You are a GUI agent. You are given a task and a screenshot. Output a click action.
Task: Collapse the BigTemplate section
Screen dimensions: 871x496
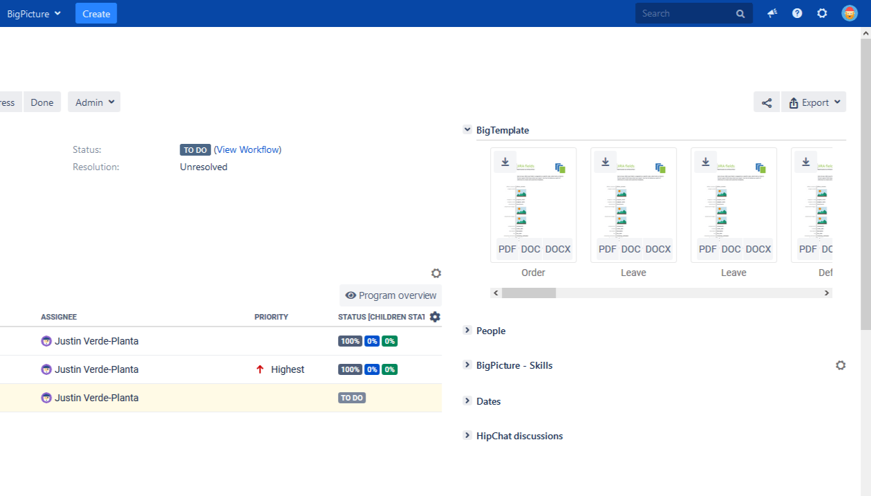click(x=467, y=129)
